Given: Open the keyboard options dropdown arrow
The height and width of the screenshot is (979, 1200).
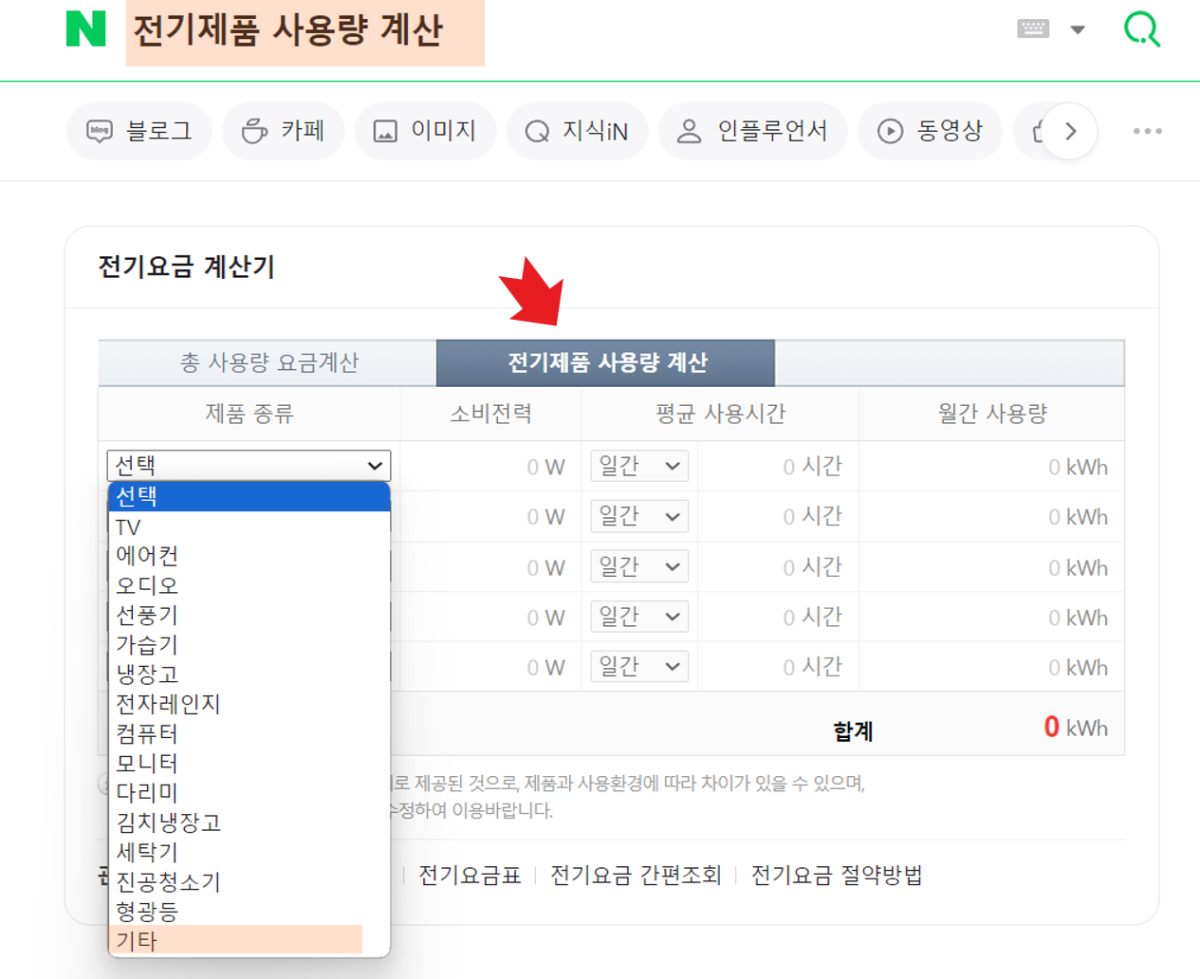Looking at the screenshot, I should click(x=1078, y=30).
